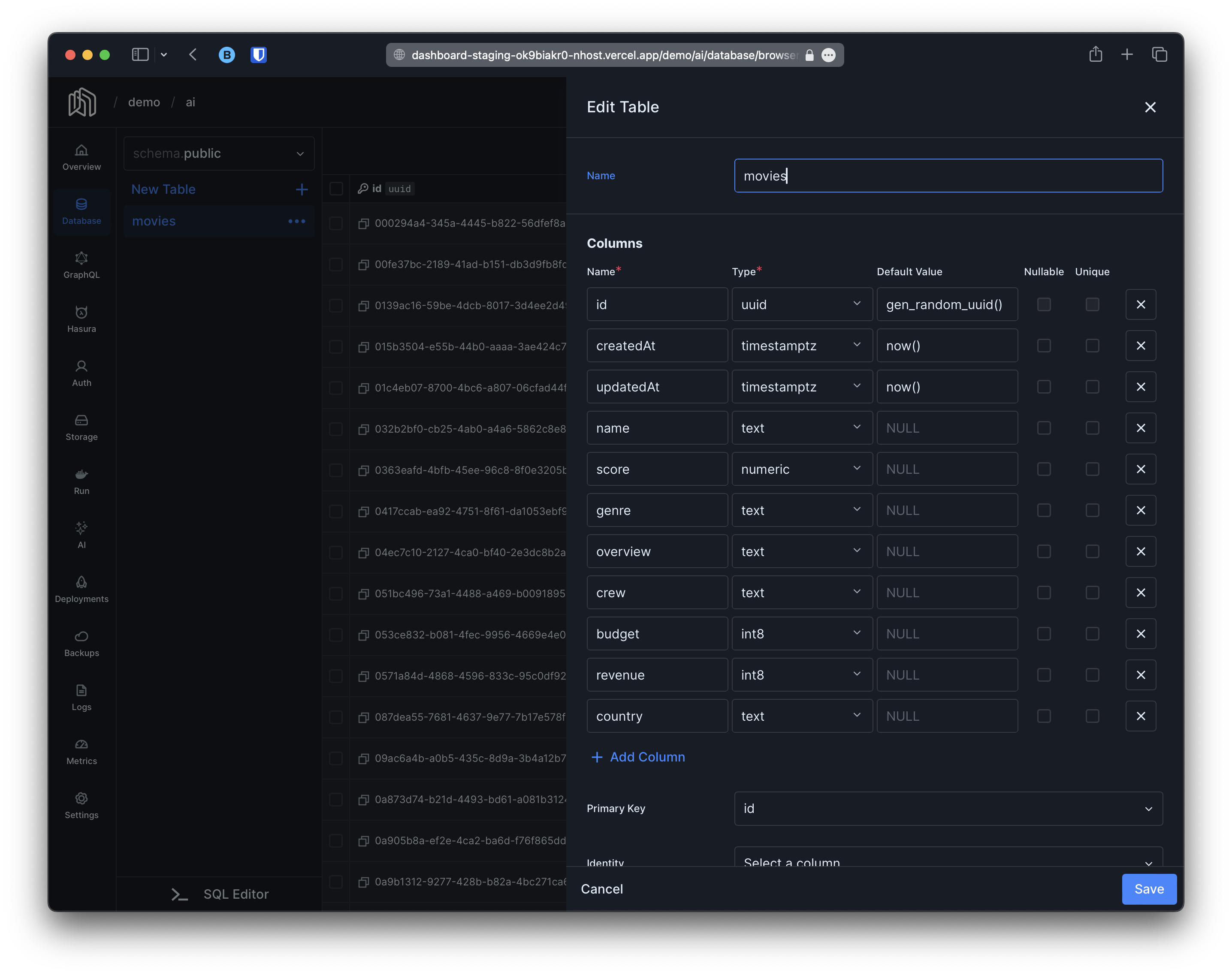1232x975 pixels.
Task: Toggle Nullable checkbox for name column
Action: [x=1044, y=428]
